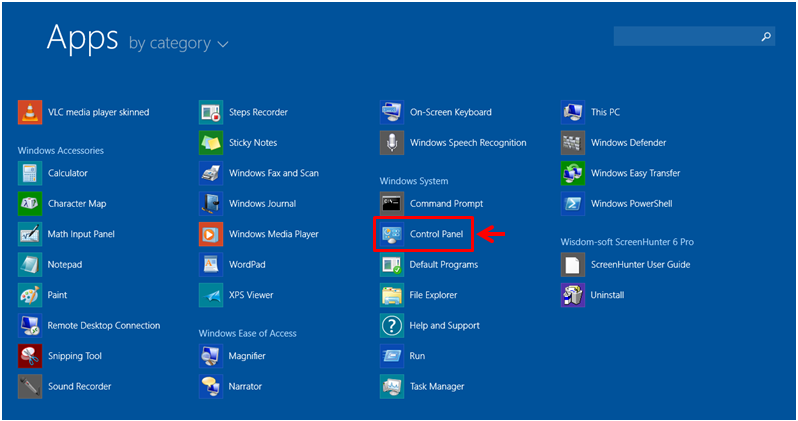Click the Apps heading title
The image size is (798, 421).
(82, 38)
